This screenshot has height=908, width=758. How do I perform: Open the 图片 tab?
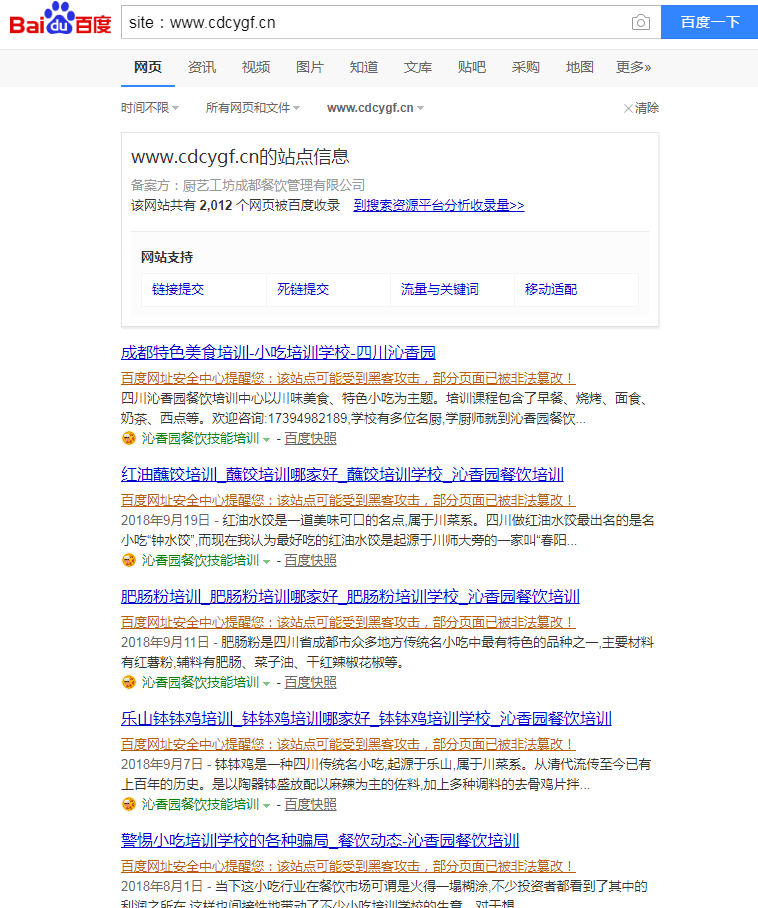click(310, 67)
